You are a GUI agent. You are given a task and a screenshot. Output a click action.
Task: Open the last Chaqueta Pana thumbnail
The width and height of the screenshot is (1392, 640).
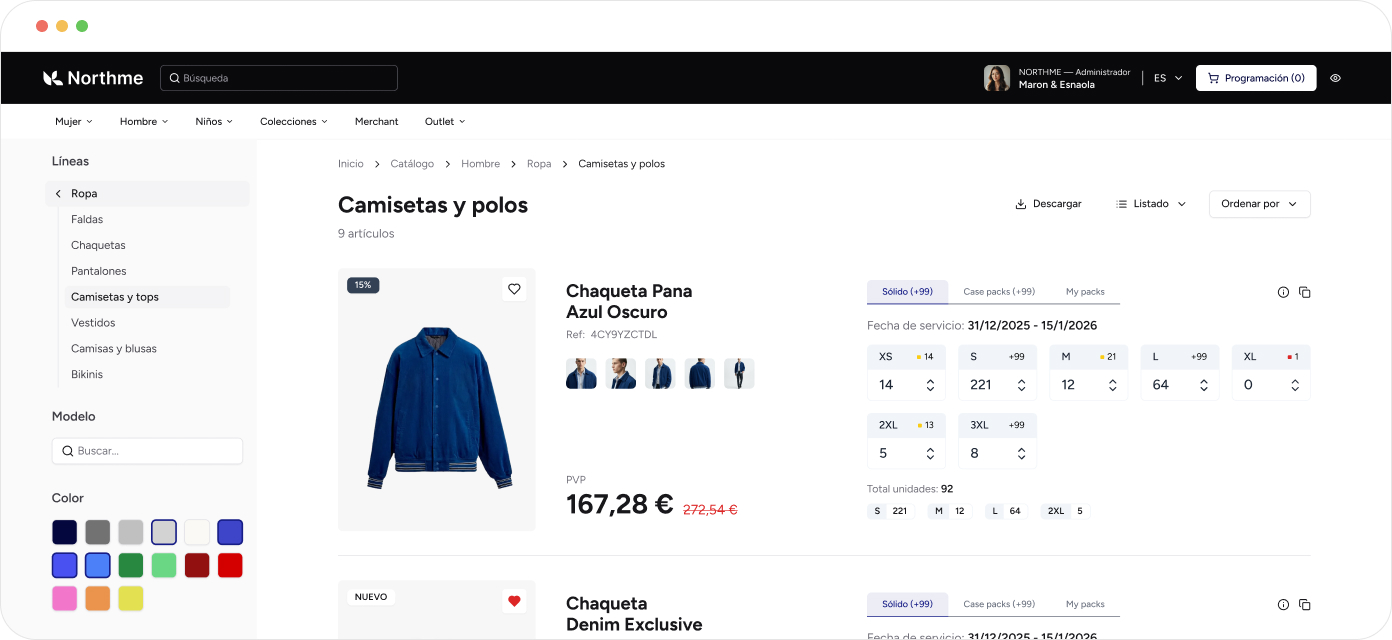pos(739,374)
